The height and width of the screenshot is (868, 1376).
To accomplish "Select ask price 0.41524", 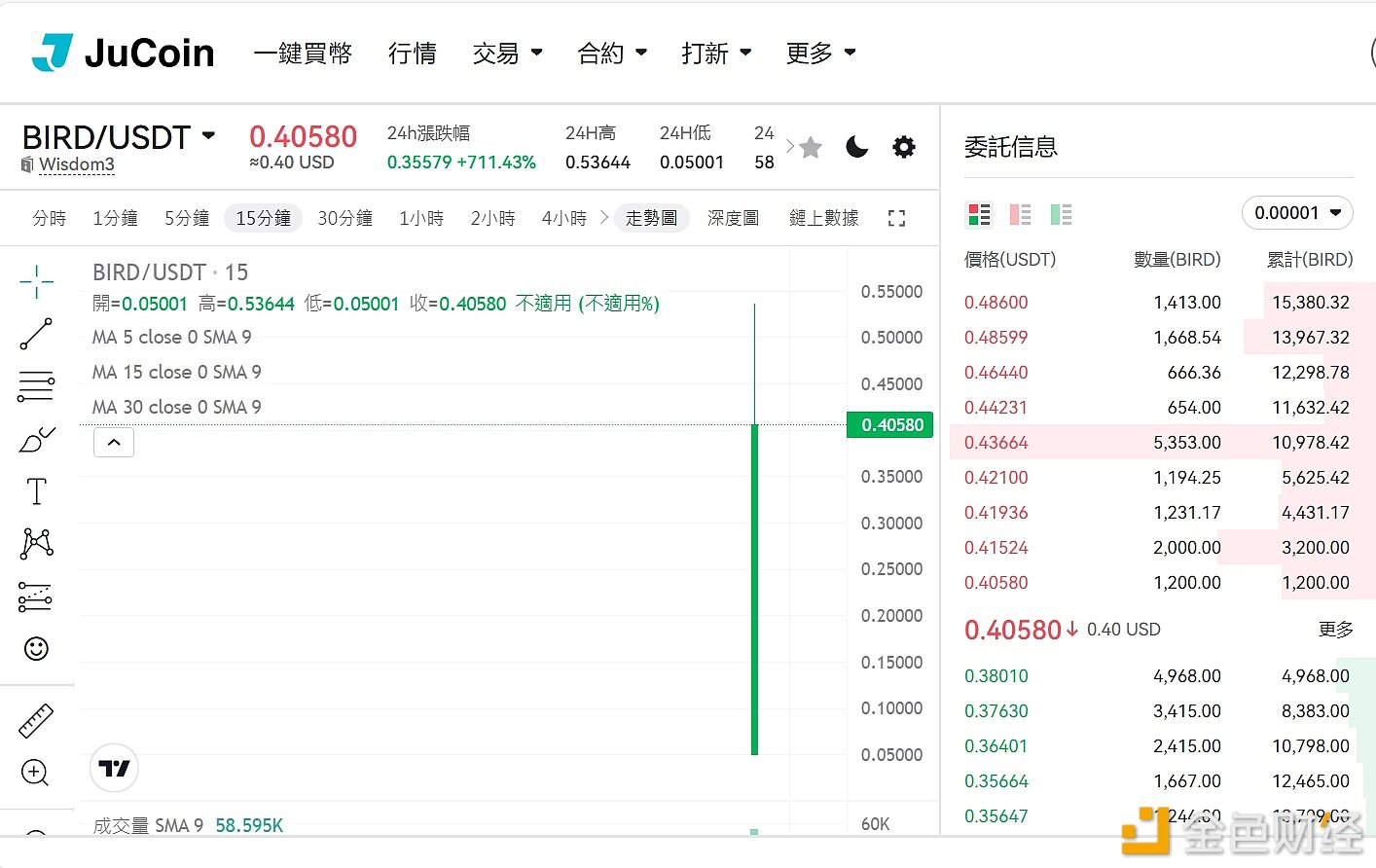I will point(996,547).
